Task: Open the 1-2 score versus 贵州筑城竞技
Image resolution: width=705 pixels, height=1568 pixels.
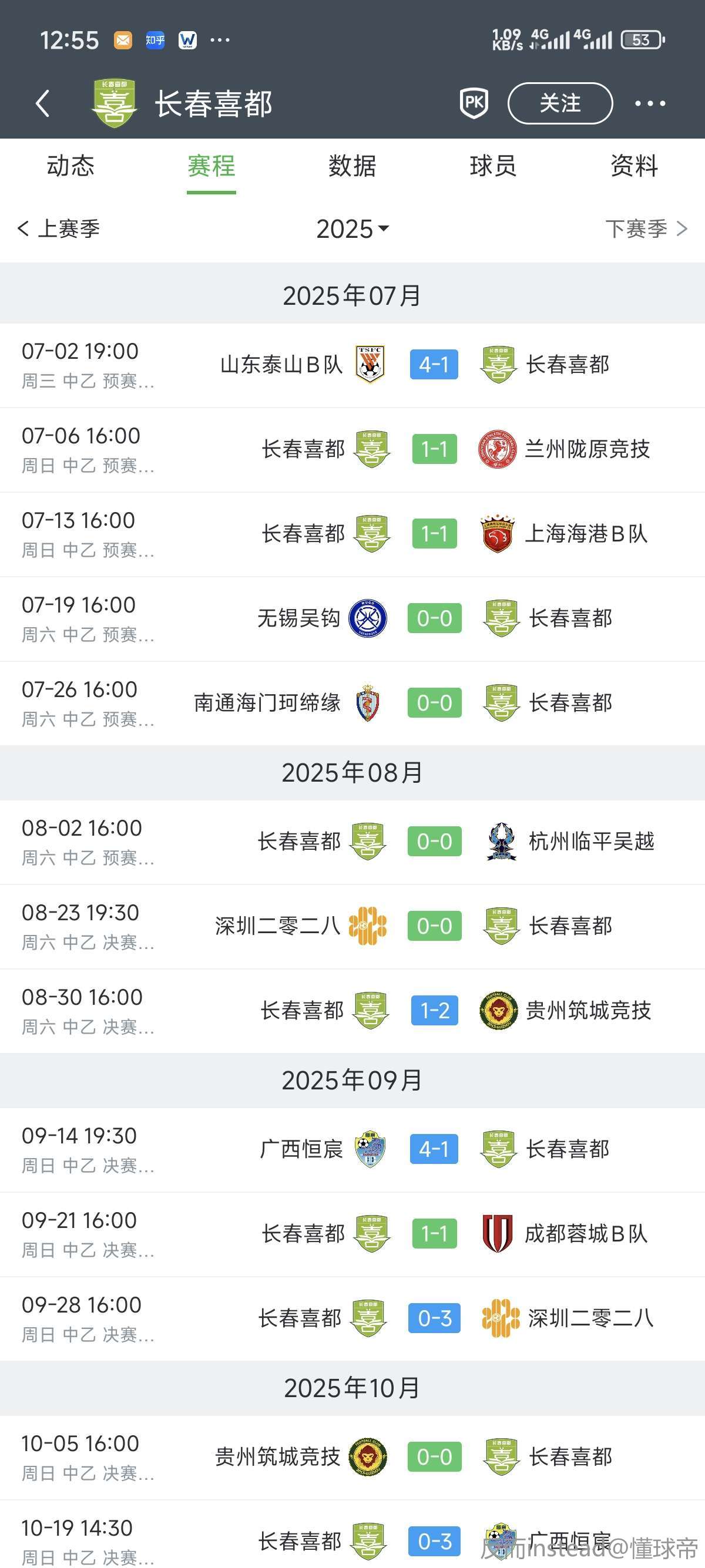Action: [434, 1011]
